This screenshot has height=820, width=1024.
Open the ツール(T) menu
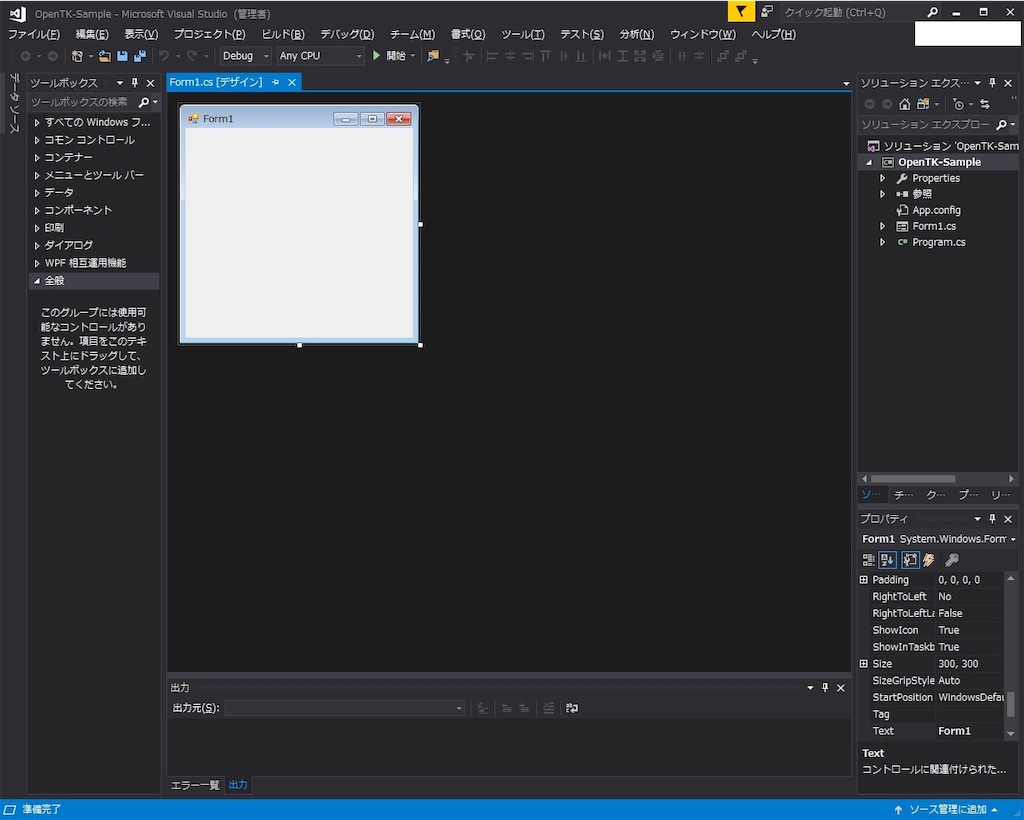(522, 35)
